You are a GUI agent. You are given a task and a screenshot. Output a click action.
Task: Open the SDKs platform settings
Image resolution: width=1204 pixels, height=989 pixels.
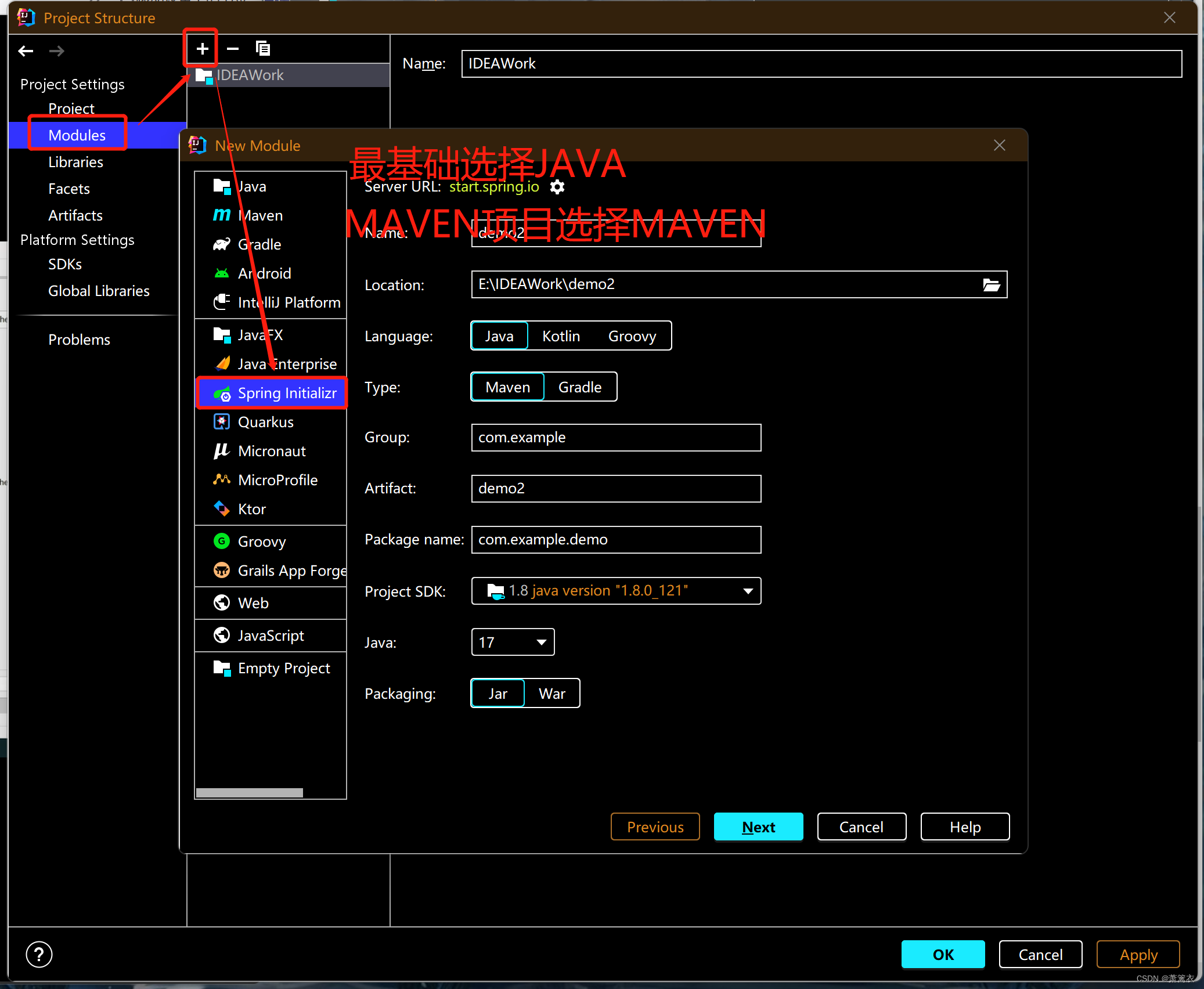pos(65,264)
